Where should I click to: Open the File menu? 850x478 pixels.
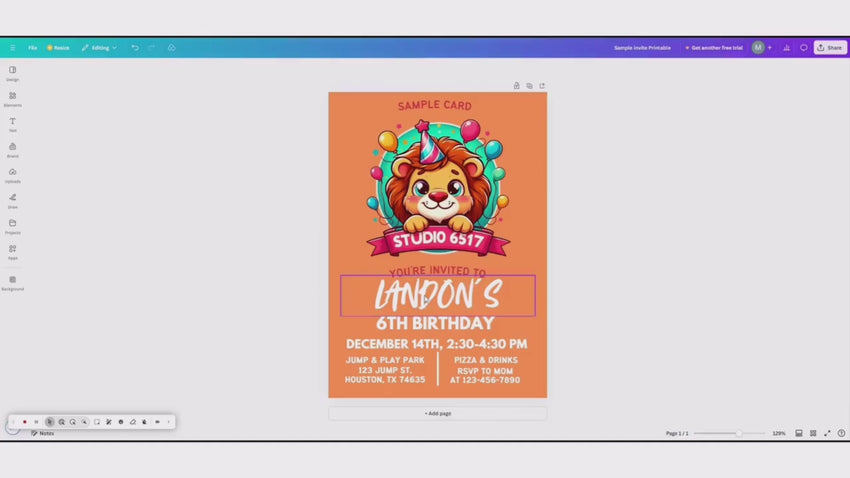coord(32,47)
